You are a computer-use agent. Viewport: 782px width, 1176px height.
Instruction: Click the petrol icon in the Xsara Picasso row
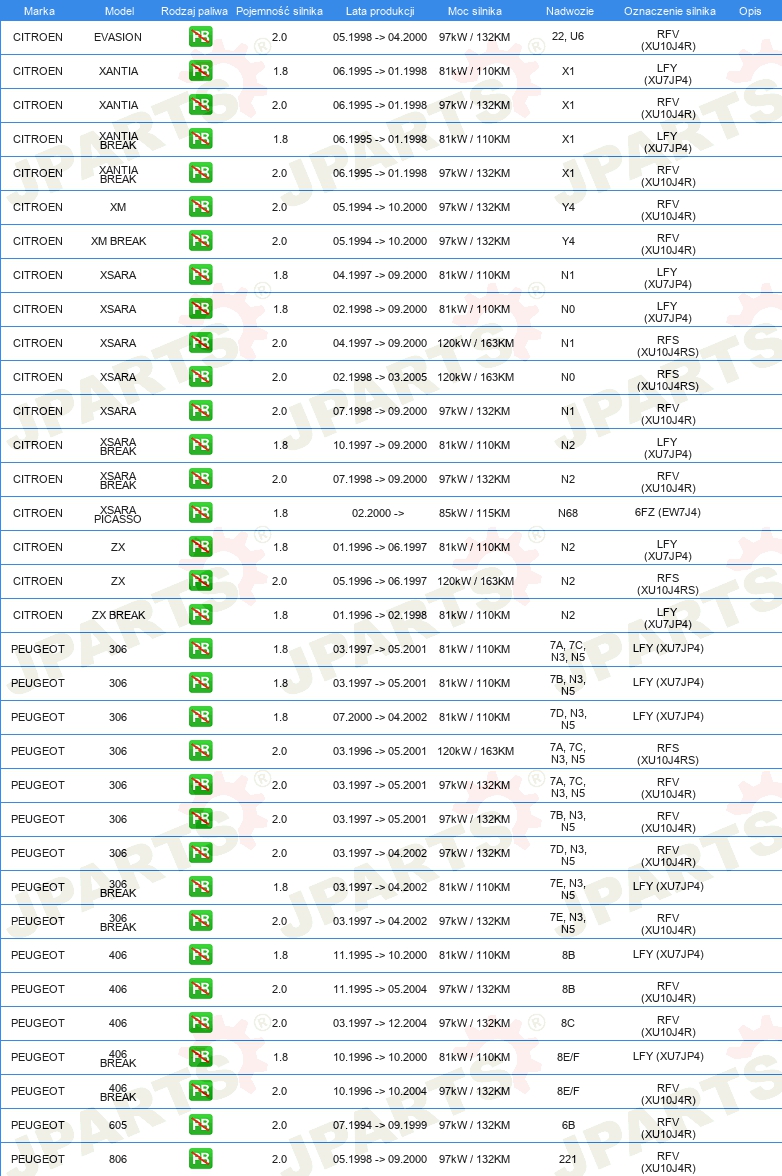coord(200,513)
